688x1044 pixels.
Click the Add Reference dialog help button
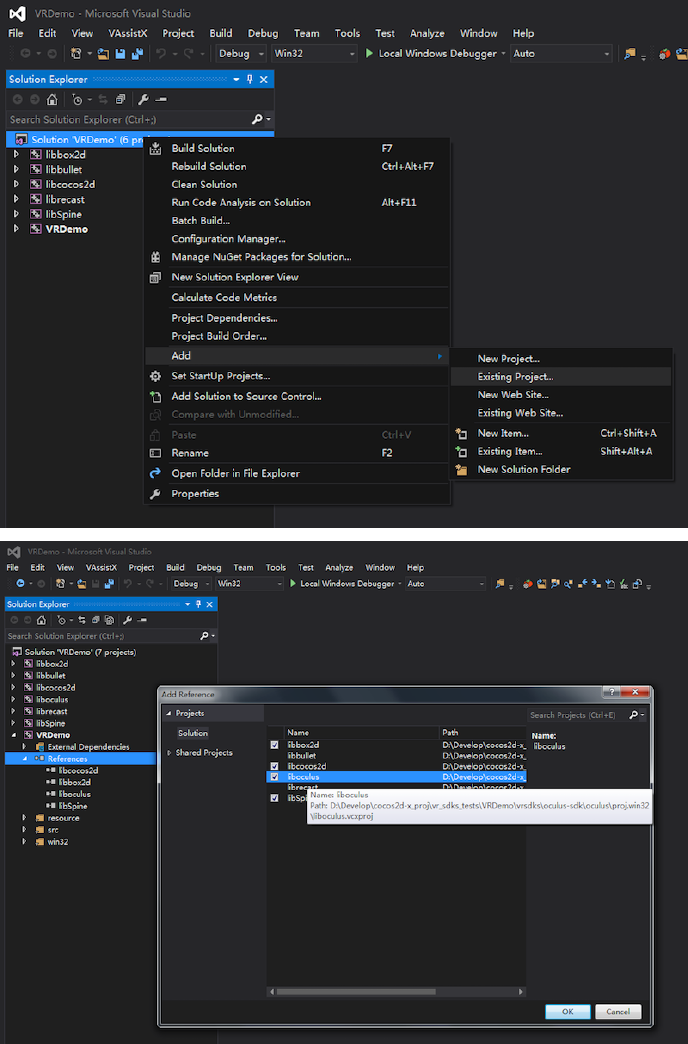[611, 692]
